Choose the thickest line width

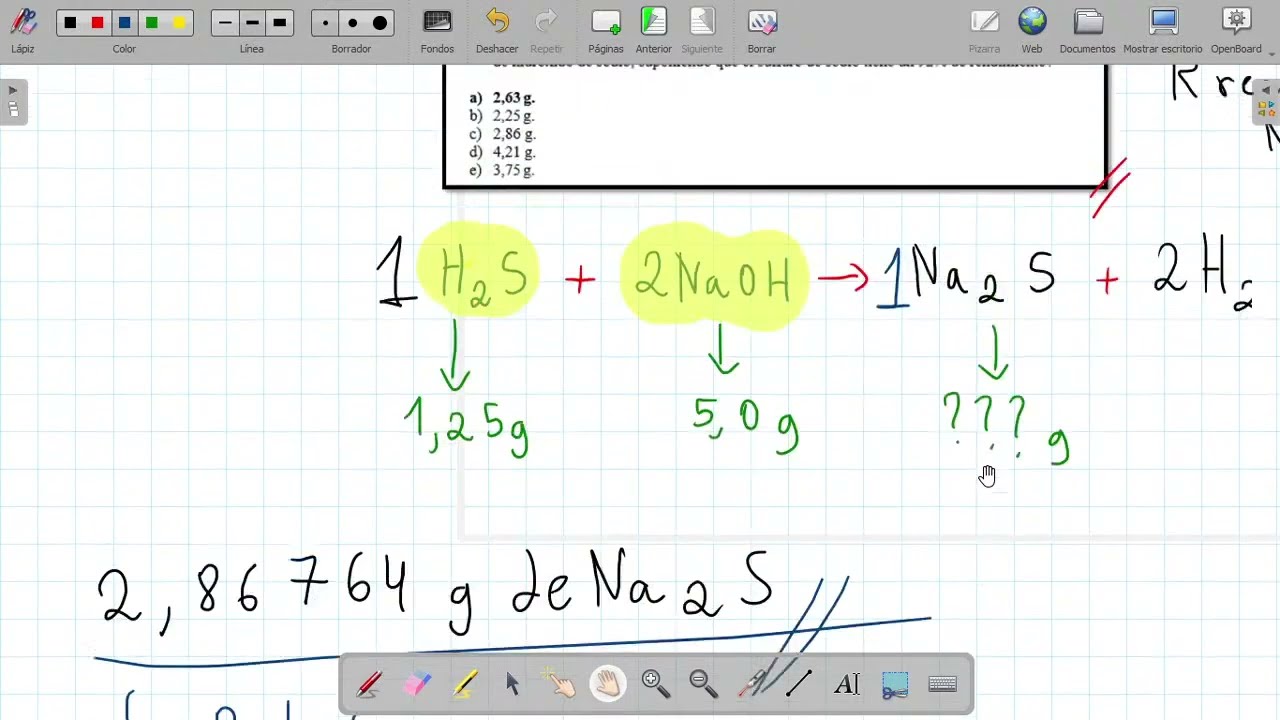(x=279, y=23)
